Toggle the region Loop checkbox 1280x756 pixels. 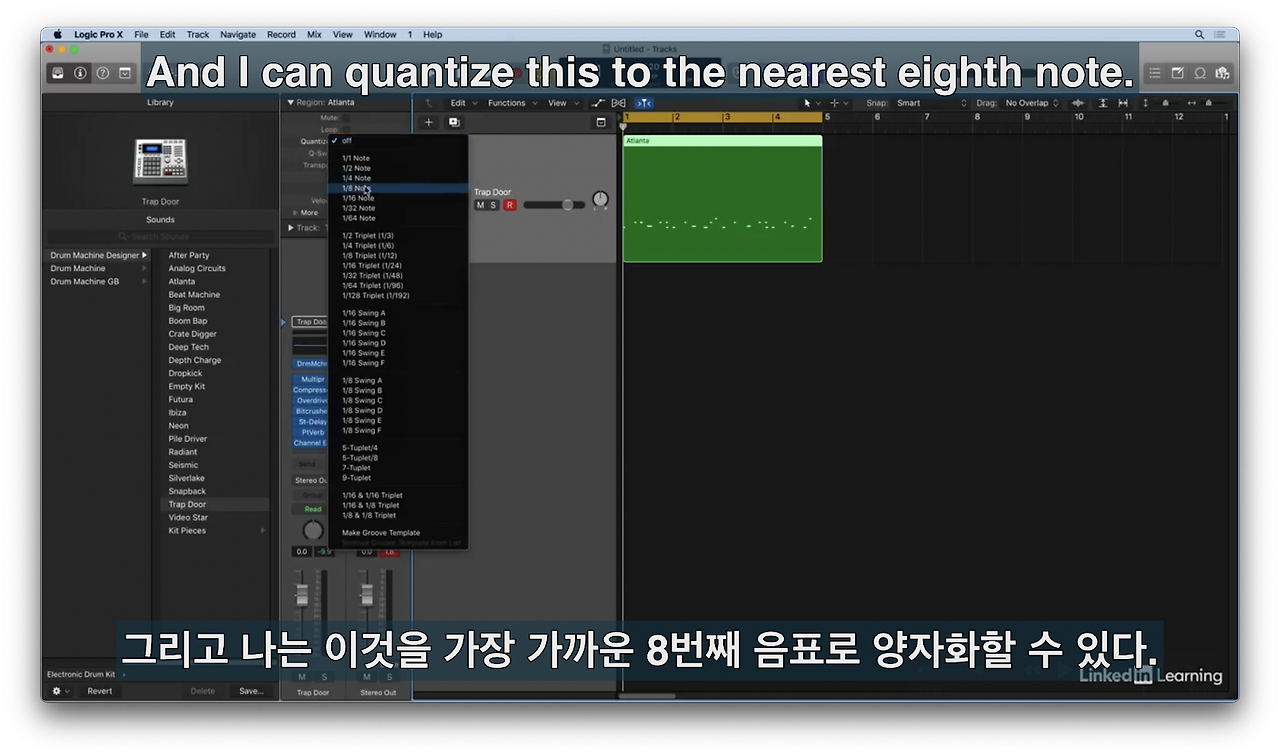pos(346,129)
